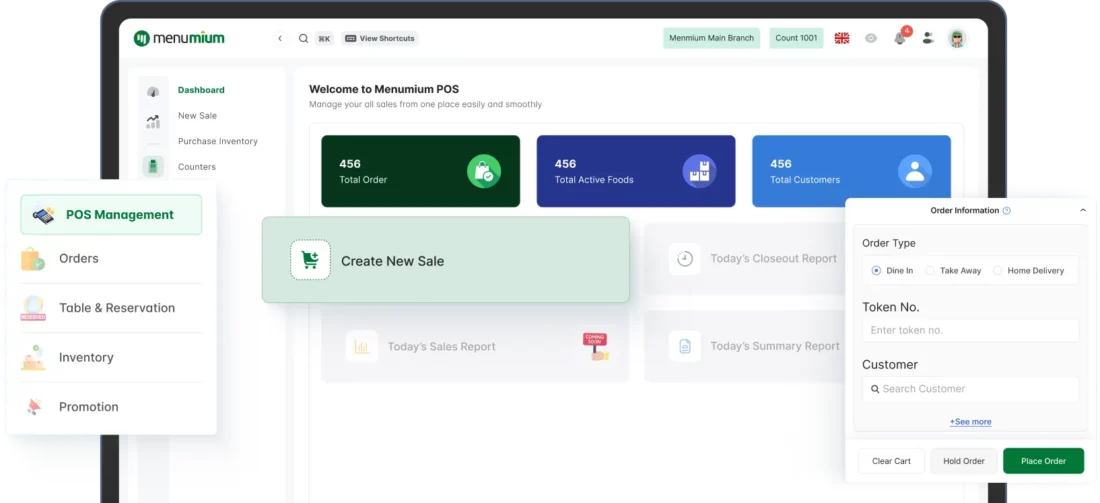Open the users icon in header
1100x503 pixels.
pos(928,38)
